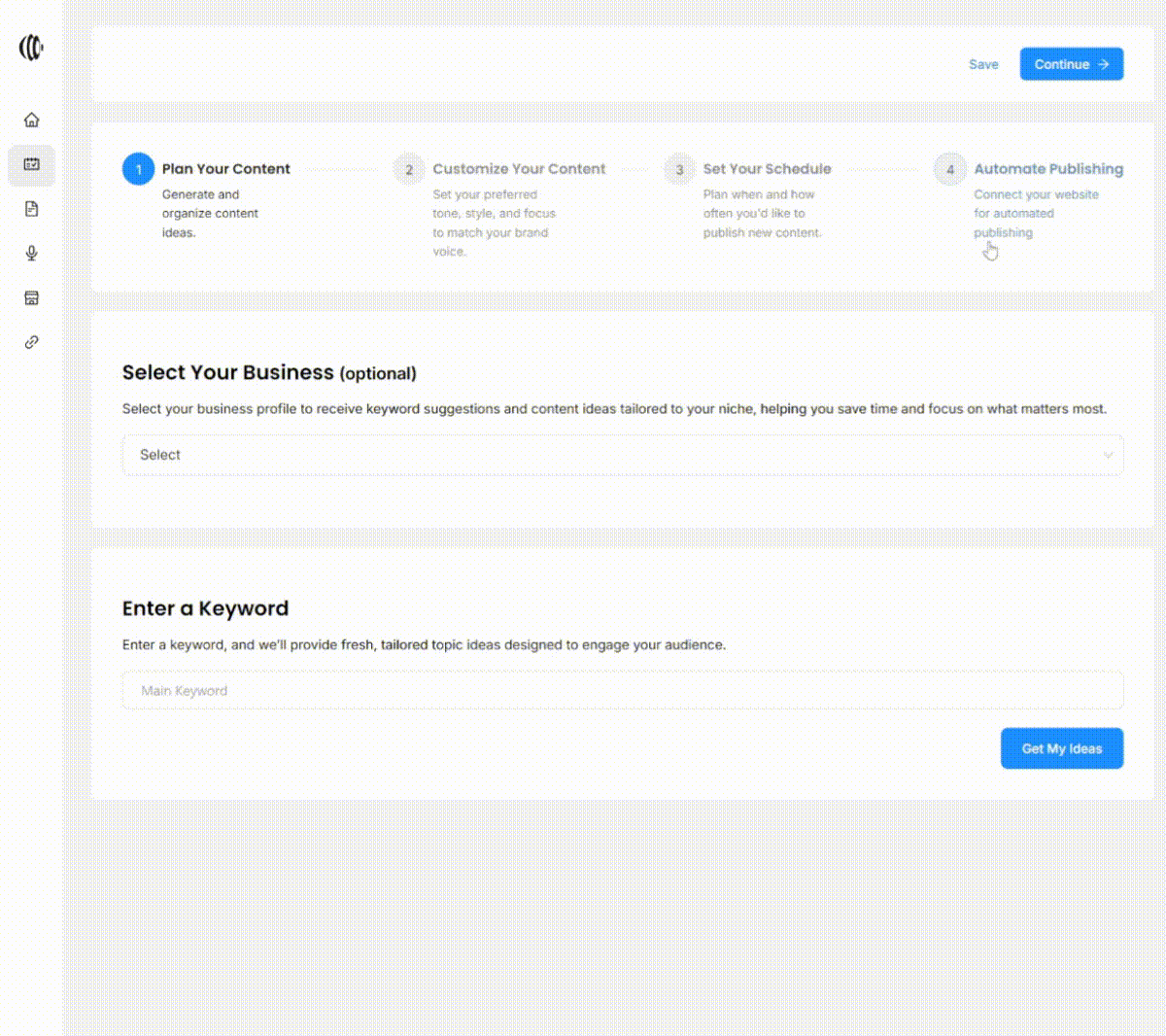
Task: Select the microphone icon in sidebar
Action: pyautogui.click(x=31, y=254)
